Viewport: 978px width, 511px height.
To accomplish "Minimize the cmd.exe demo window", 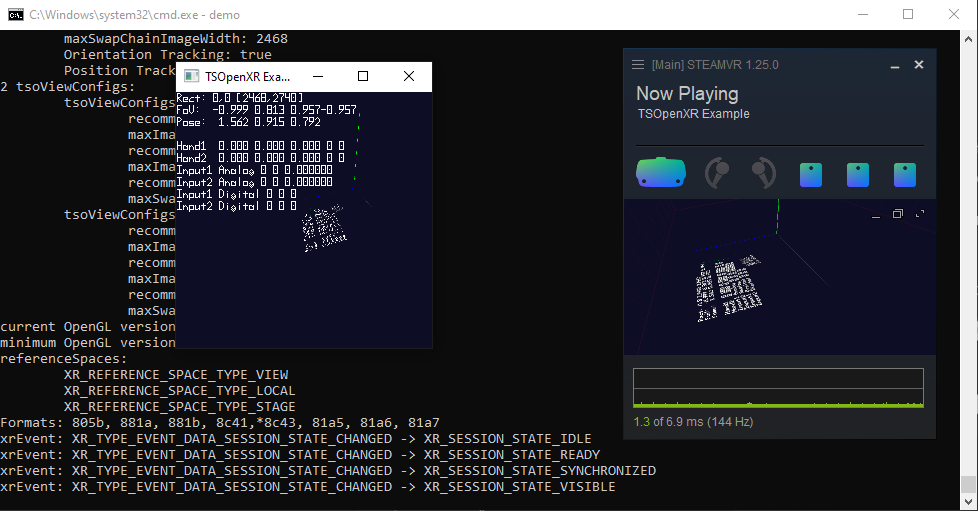I will [x=863, y=14].
